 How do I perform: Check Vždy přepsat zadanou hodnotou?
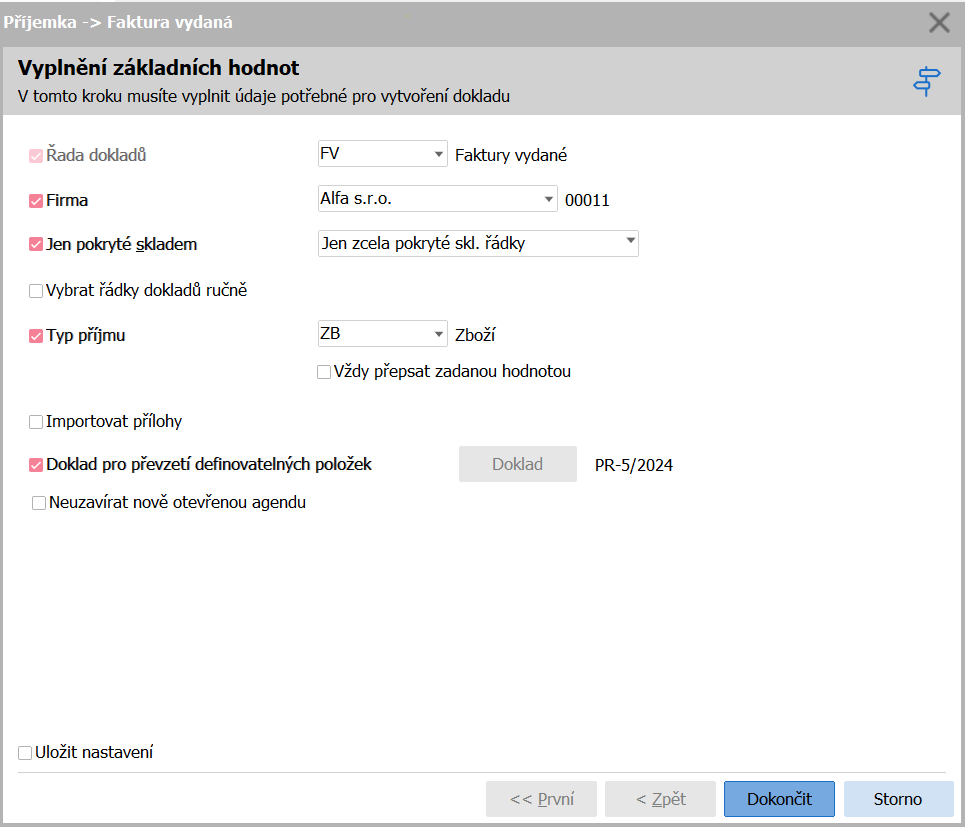(x=324, y=372)
